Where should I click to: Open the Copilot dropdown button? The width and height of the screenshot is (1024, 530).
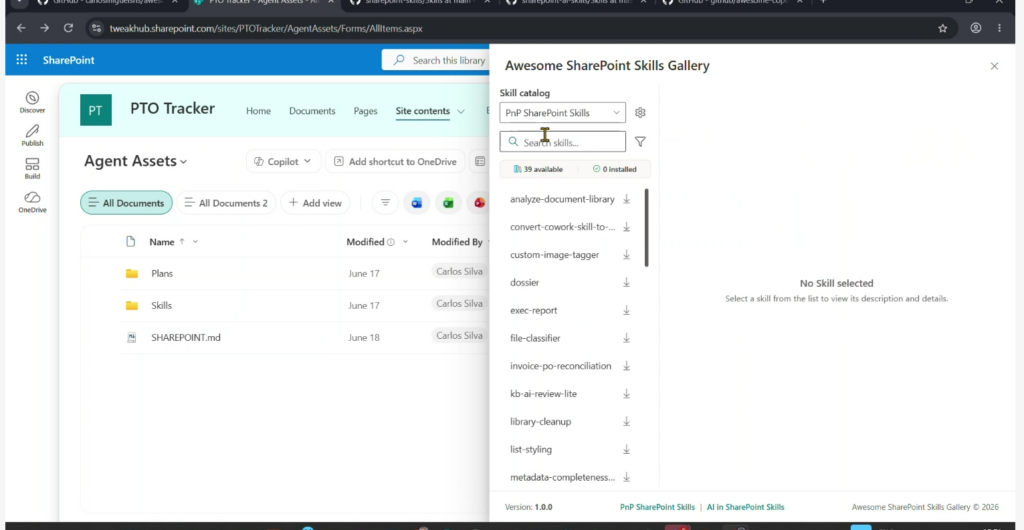point(283,161)
